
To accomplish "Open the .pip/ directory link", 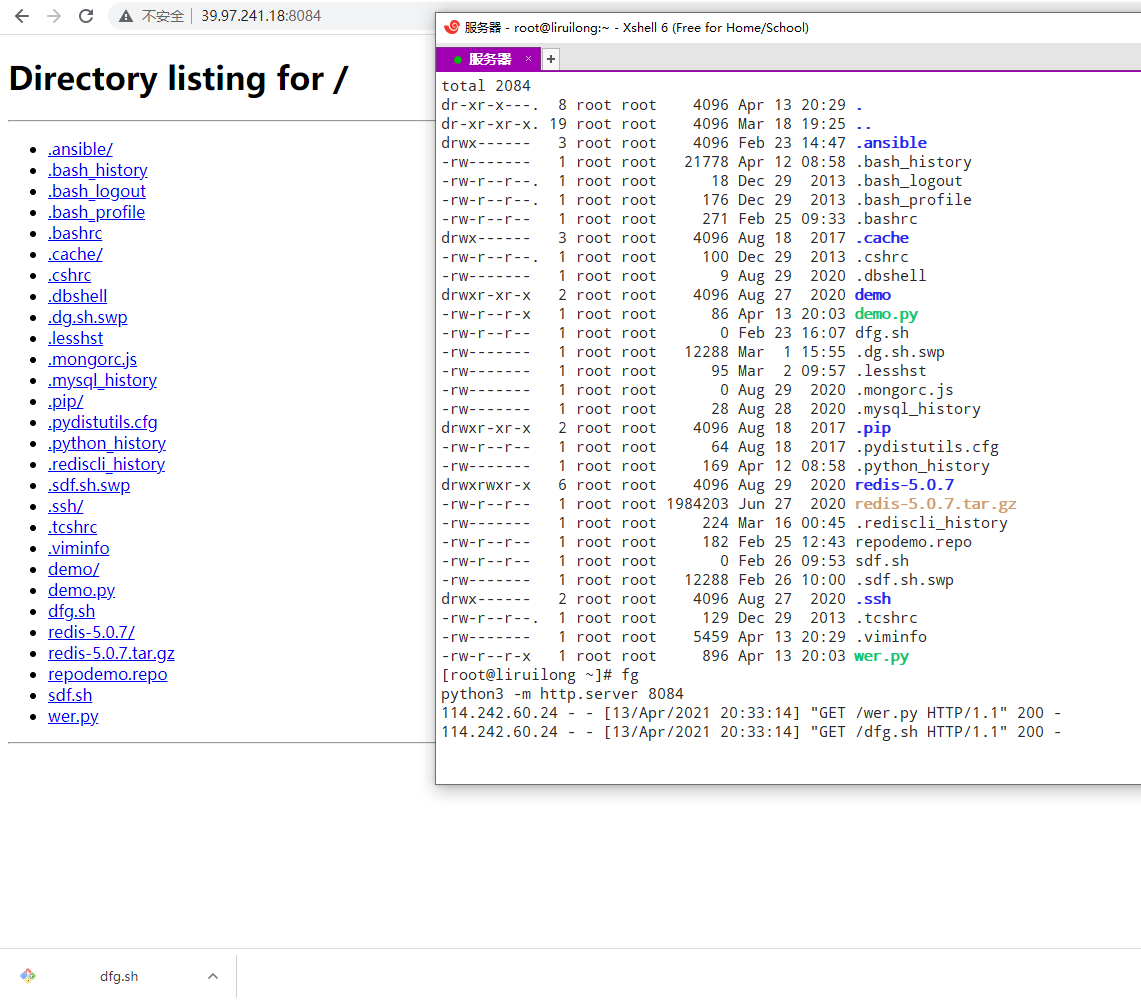I will point(65,402).
